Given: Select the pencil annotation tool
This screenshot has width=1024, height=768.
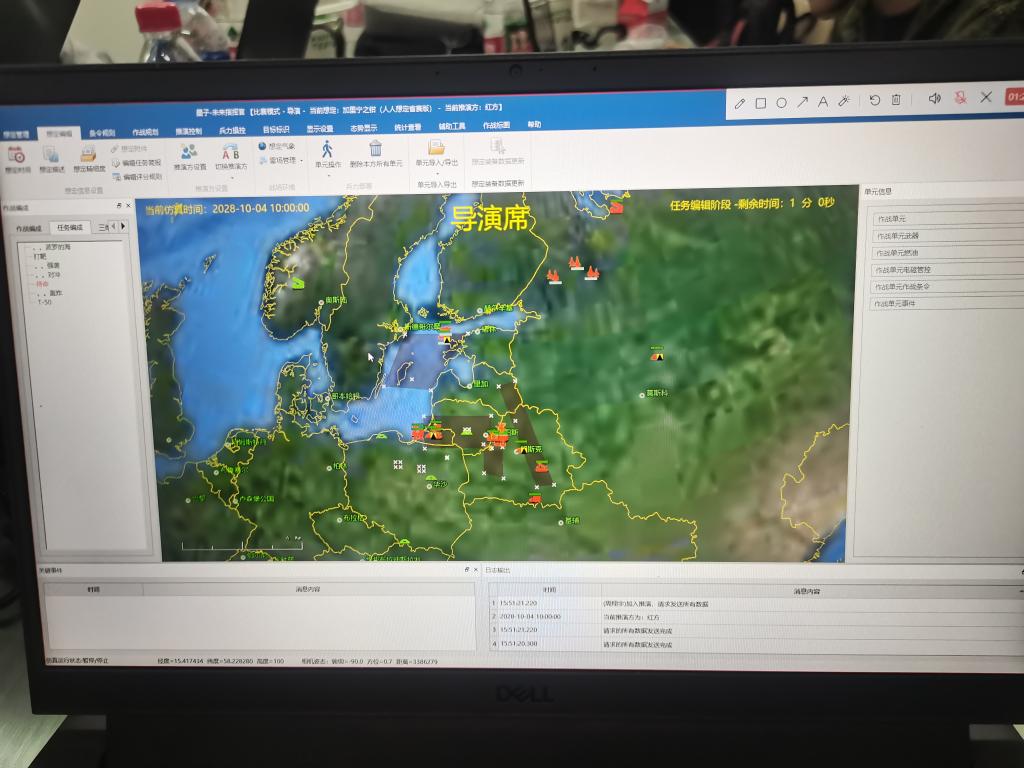Looking at the screenshot, I should pyautogui.click(x=740, y=102).
